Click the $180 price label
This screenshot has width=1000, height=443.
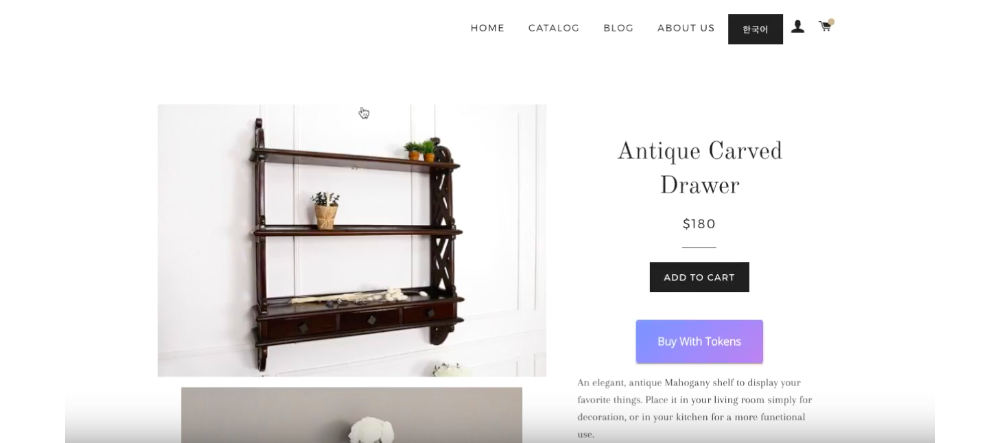tap(699, 224)
